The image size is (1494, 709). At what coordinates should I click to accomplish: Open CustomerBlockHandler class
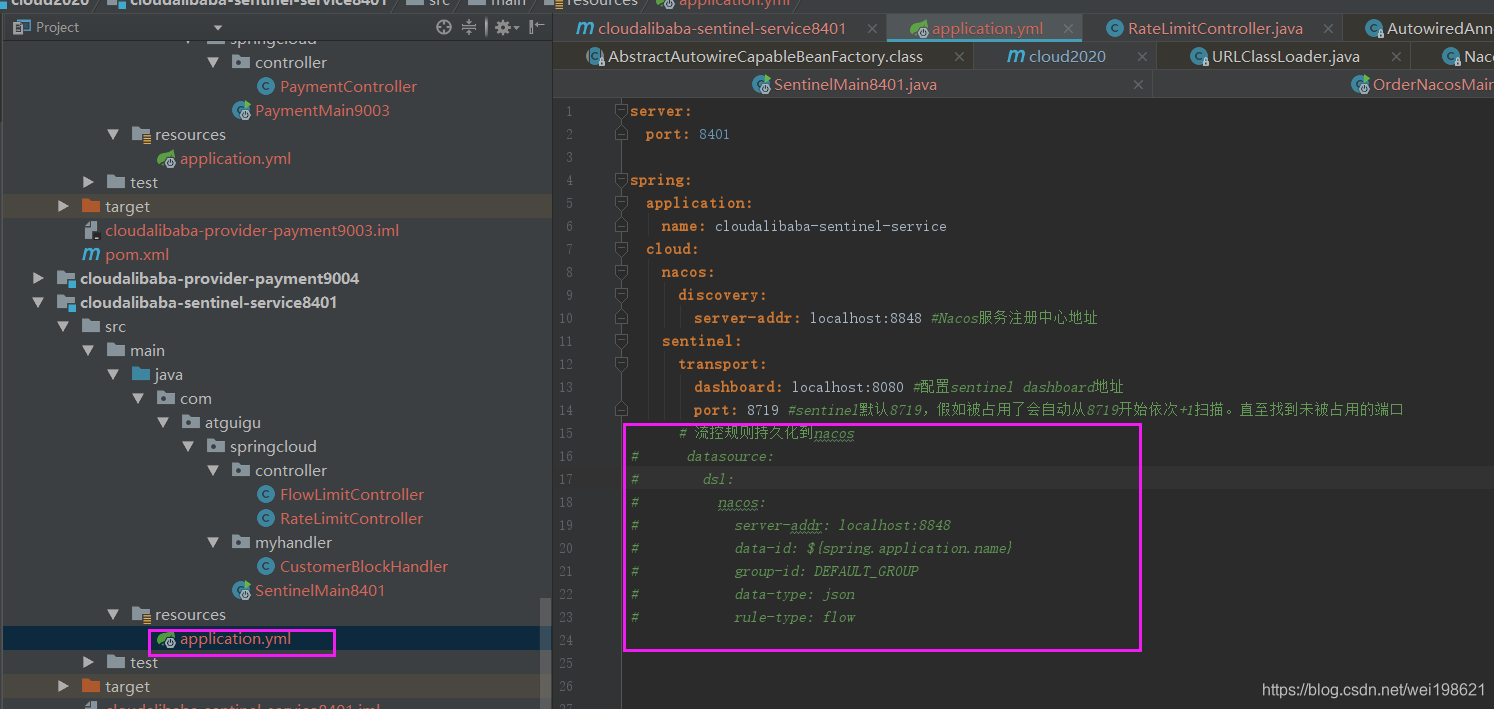pos(364,566)
